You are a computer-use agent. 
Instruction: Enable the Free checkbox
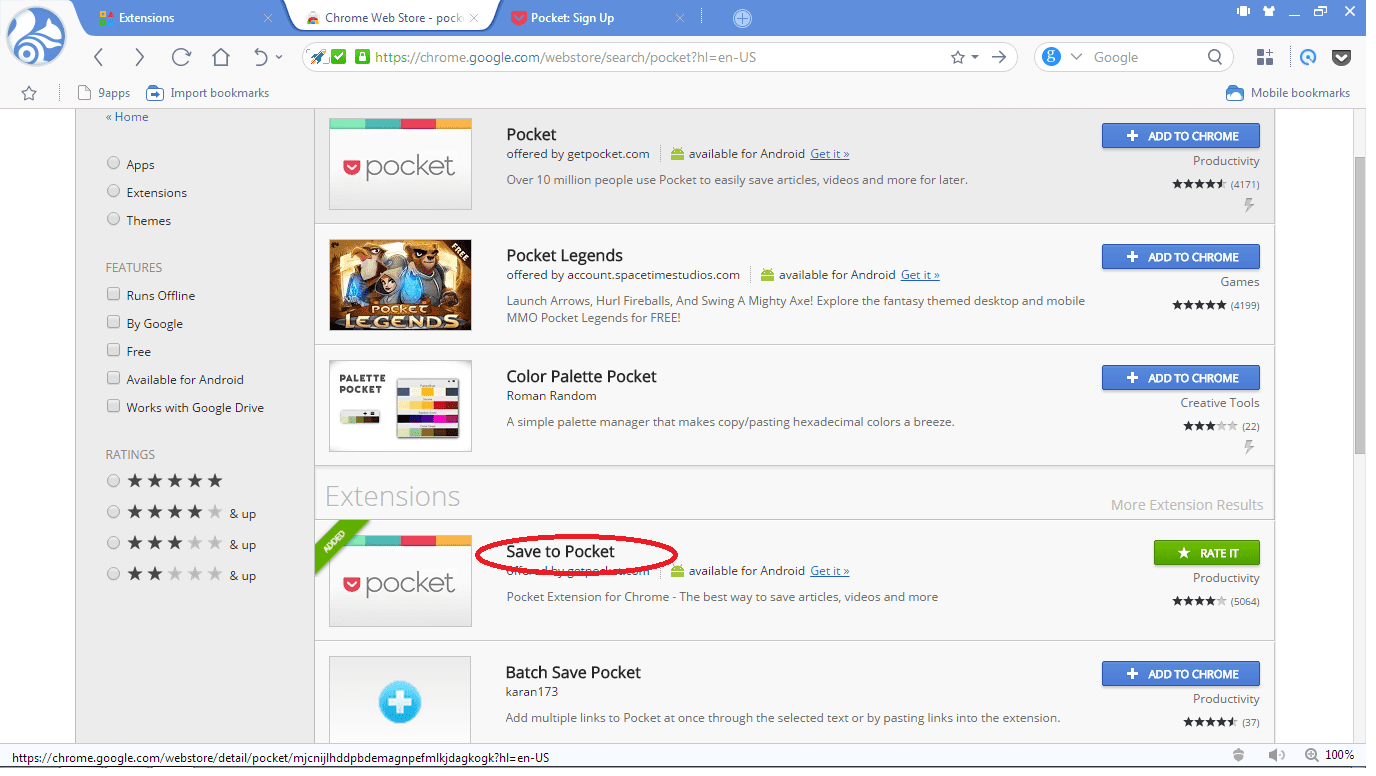[x=113, y=351]
